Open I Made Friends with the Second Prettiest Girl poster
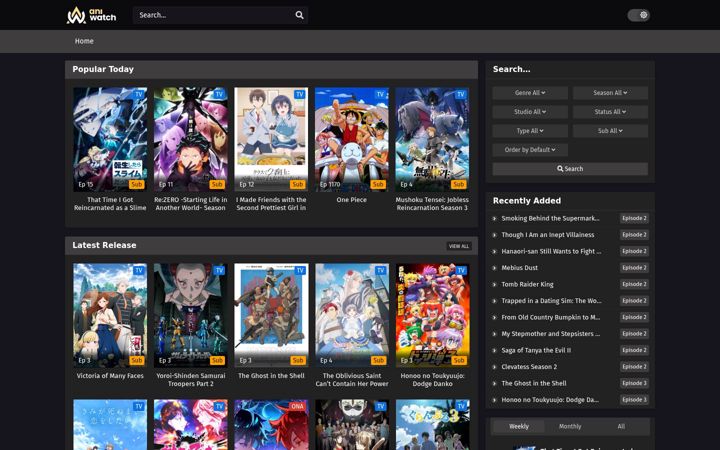 pos(271,139)
